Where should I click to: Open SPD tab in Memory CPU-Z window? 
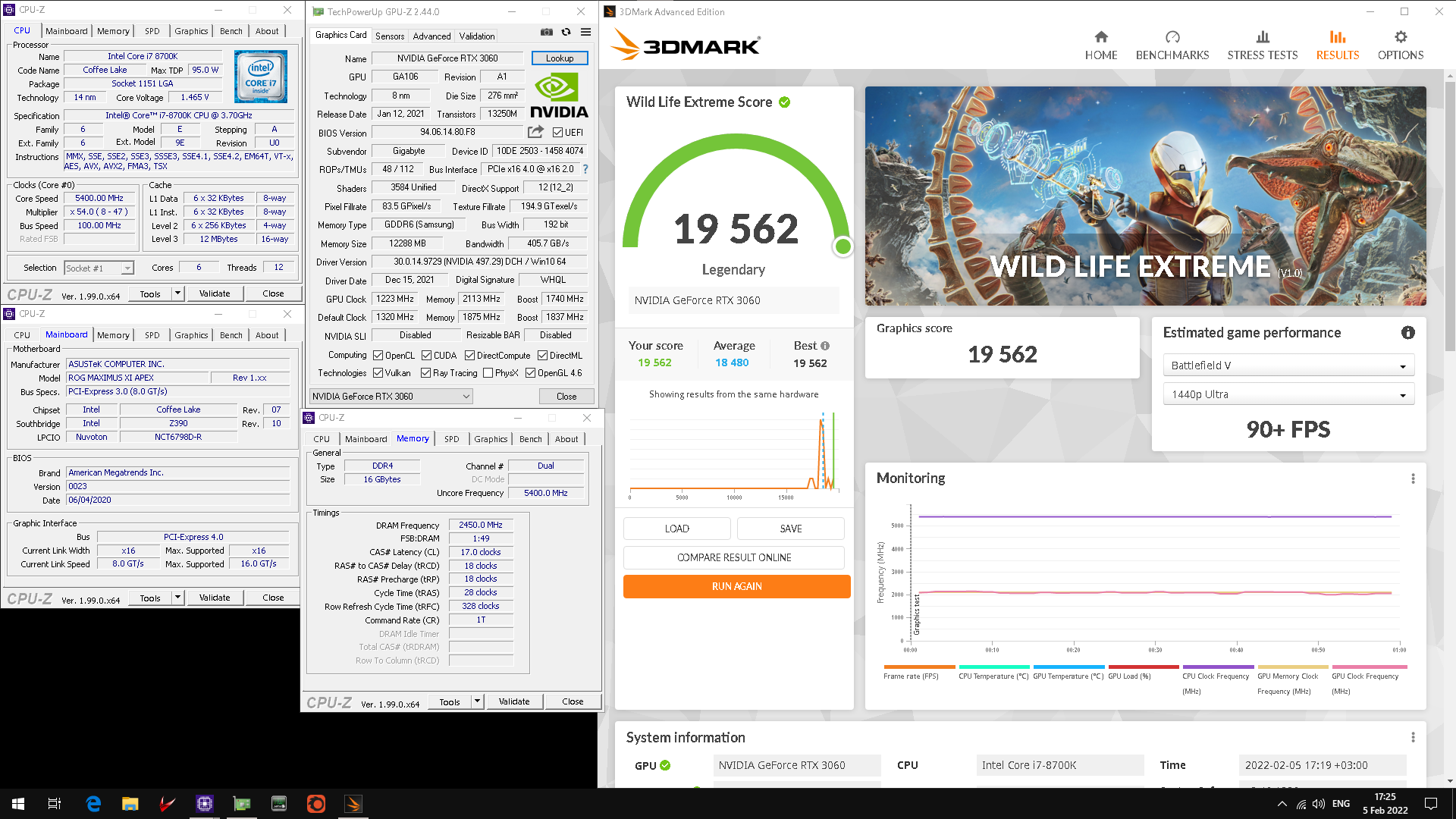(x=452, y=439)
